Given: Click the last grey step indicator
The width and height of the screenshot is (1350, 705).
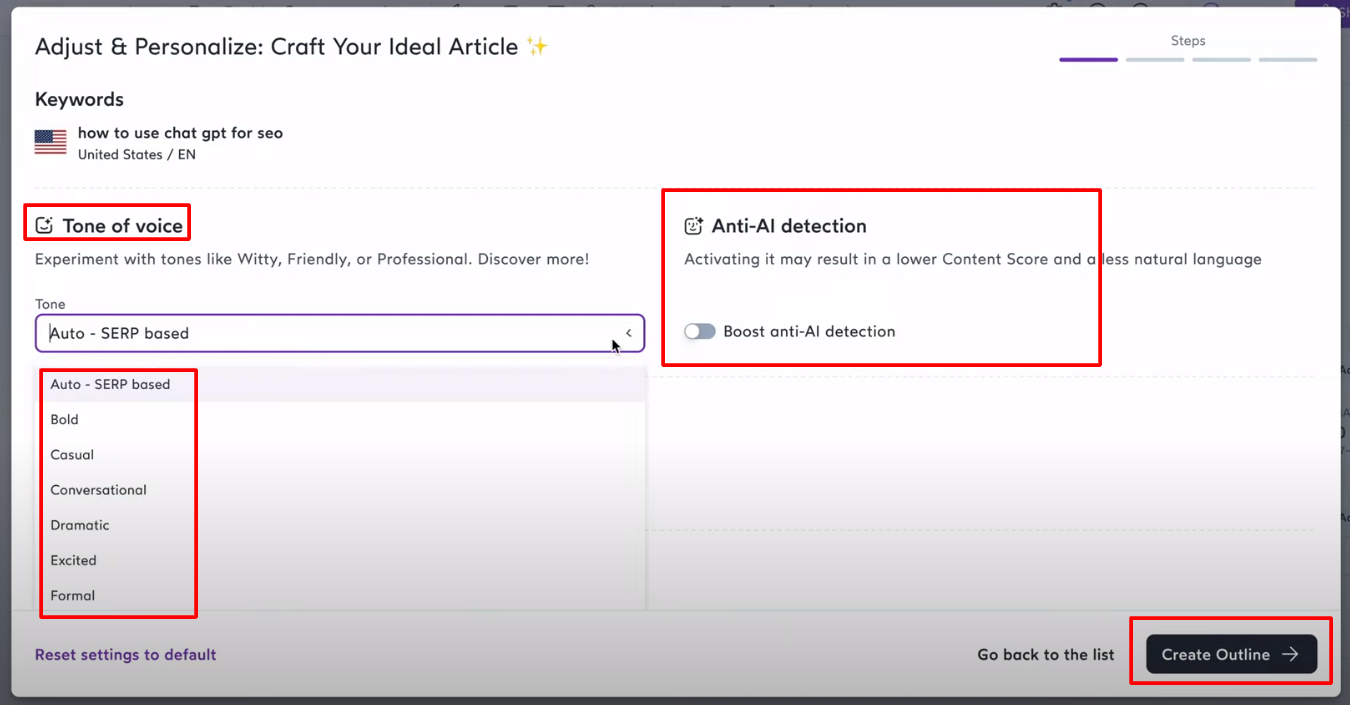Looking at the screenshot, I should point(1287,60).
